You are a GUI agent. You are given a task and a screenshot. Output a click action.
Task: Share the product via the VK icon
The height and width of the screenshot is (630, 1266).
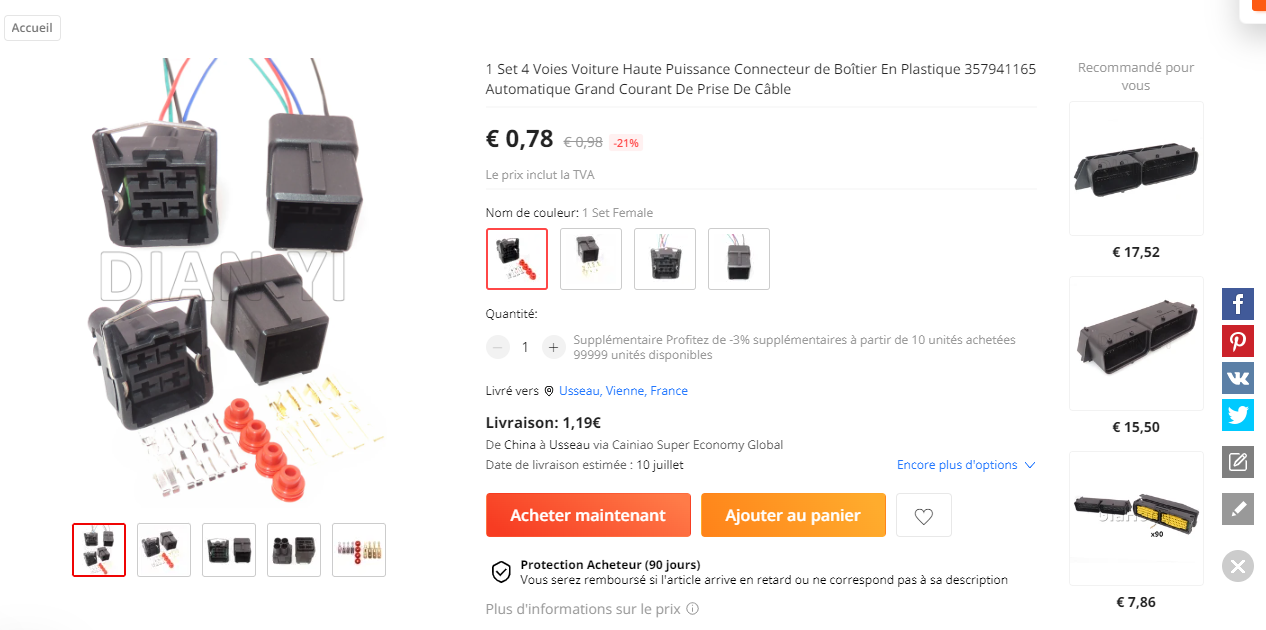pyautogui.click(x=1237, y=378)
